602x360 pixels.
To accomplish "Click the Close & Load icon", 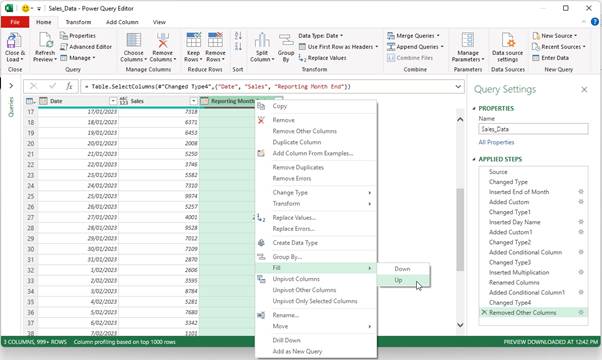I will [x=14, y=41].
